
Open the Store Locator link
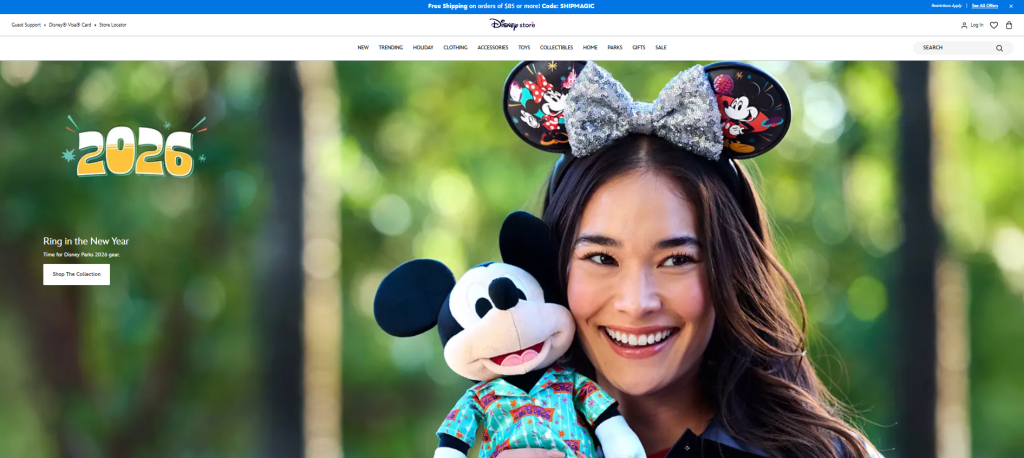click(x=113, y=25)
